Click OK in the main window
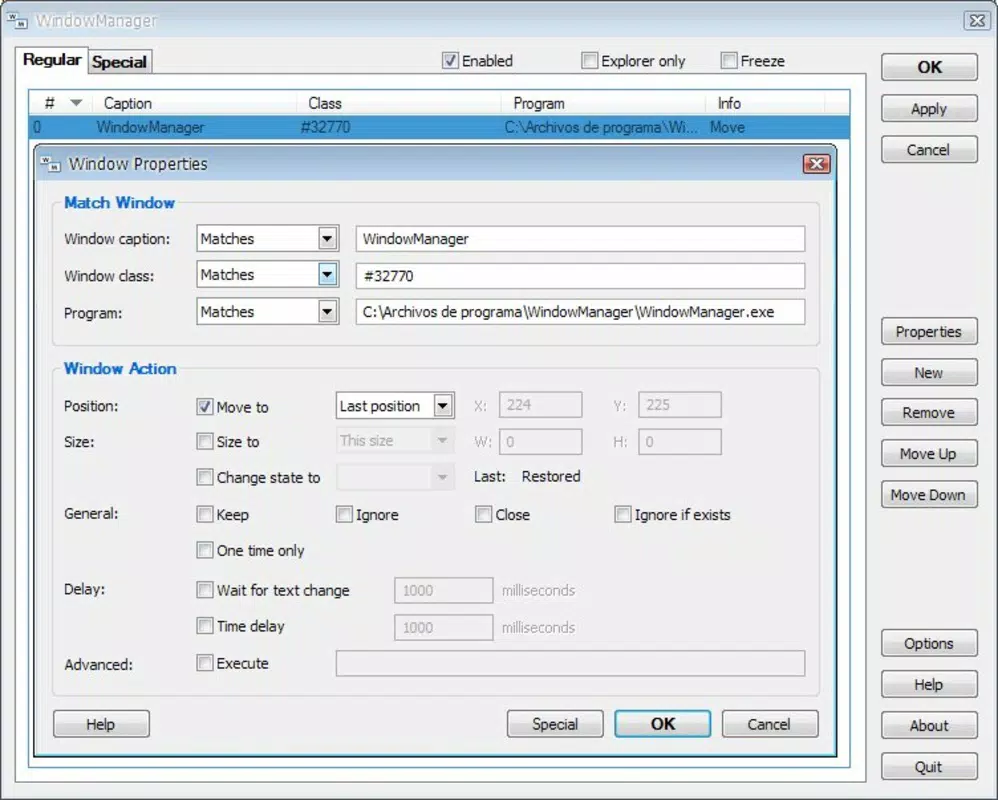Screen dimensions: 998x800 click(x=929, y=67)
